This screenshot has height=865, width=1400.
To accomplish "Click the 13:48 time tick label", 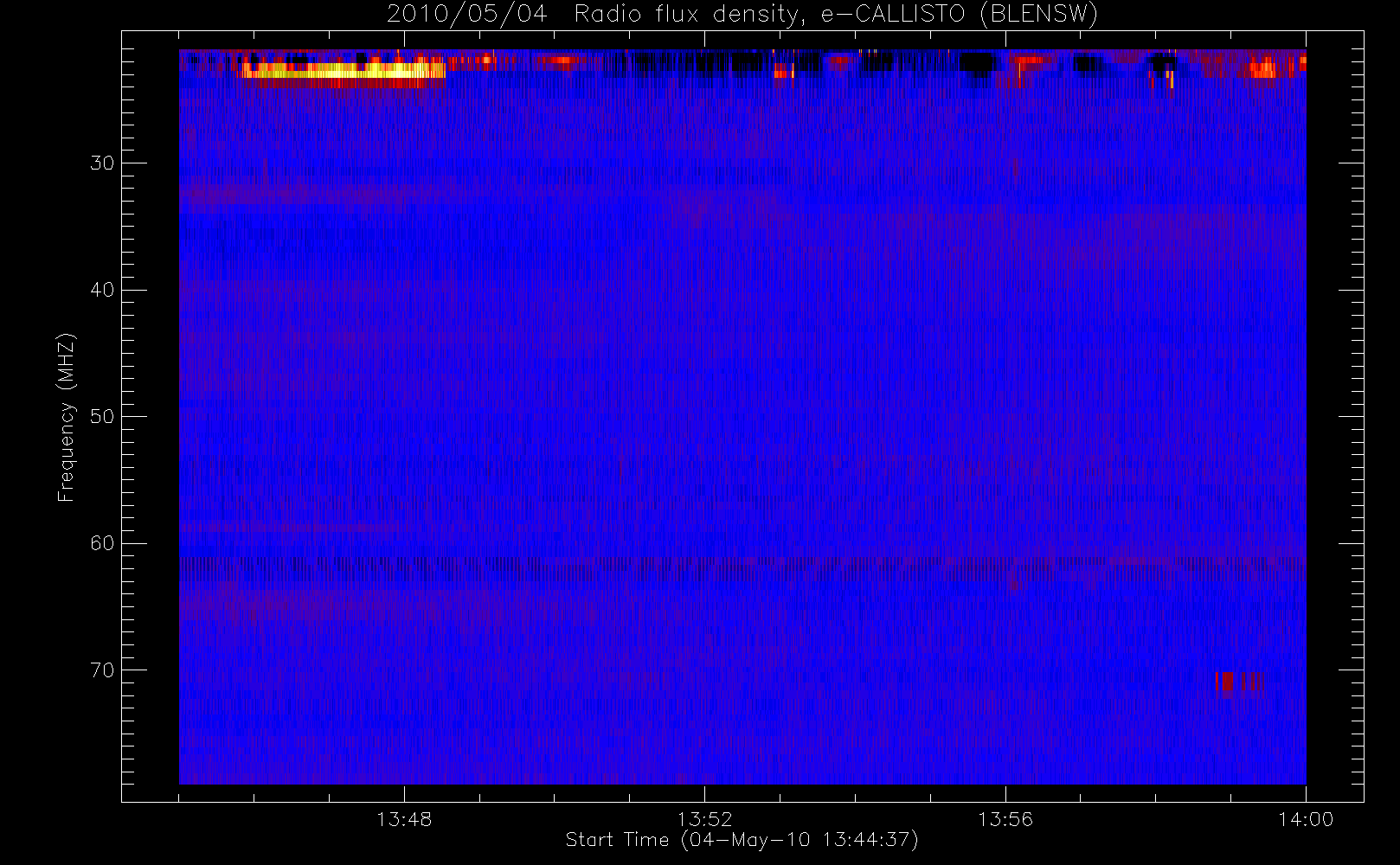I will (404, 819).
